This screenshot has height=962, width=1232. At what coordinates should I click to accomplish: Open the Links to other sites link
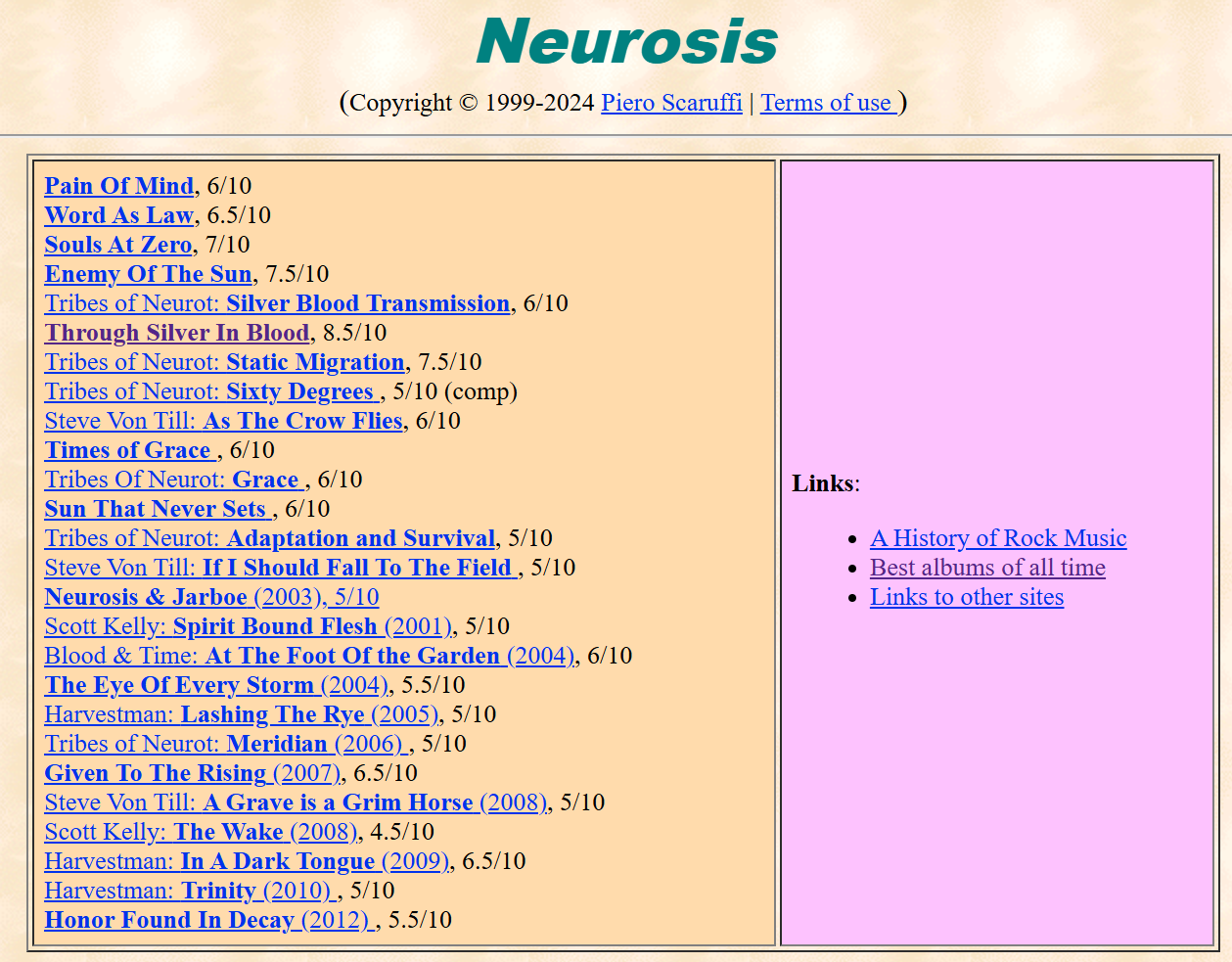point(967,597)
